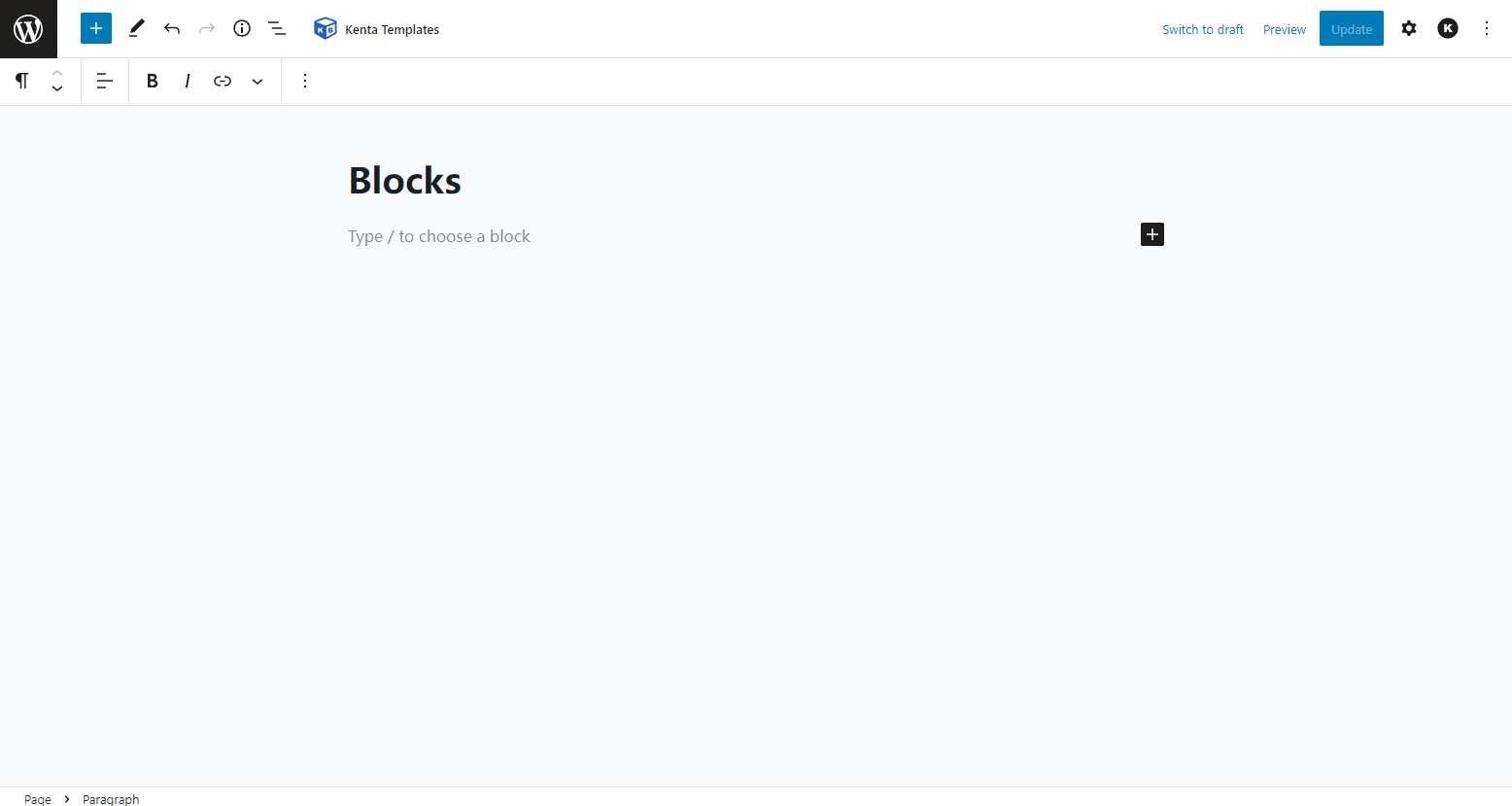Screen dimensions: 1512x806
Task: Apply Italic formatting in the block toolbar
Action: tap(187, 81)
